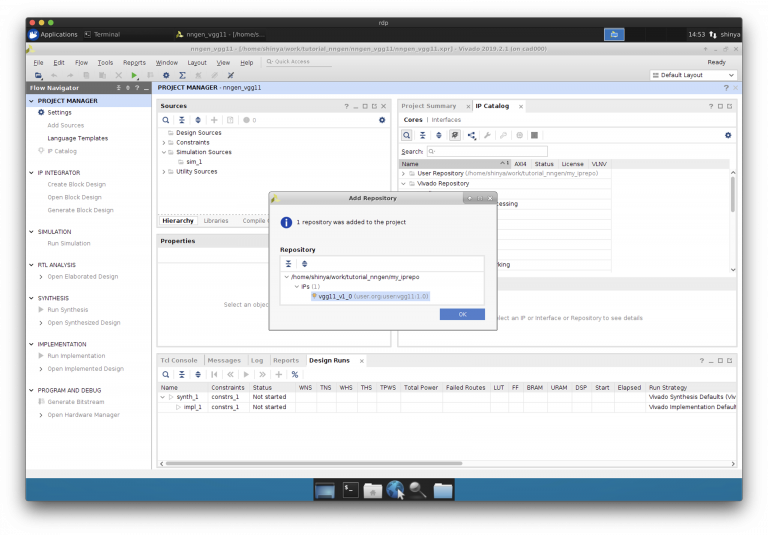Switch to the Tcl Console tab
Screen dimensions: 768x535
180,360
